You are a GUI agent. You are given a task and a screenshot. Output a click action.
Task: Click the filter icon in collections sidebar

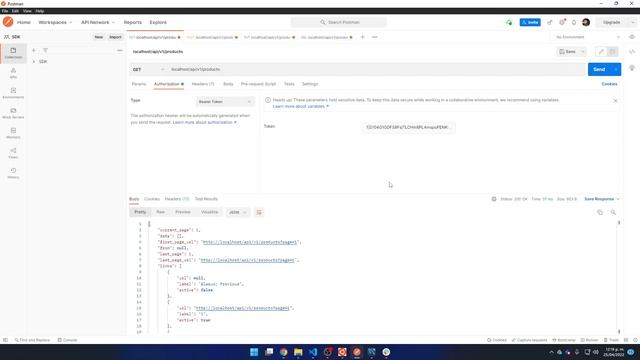click(45, 50)
